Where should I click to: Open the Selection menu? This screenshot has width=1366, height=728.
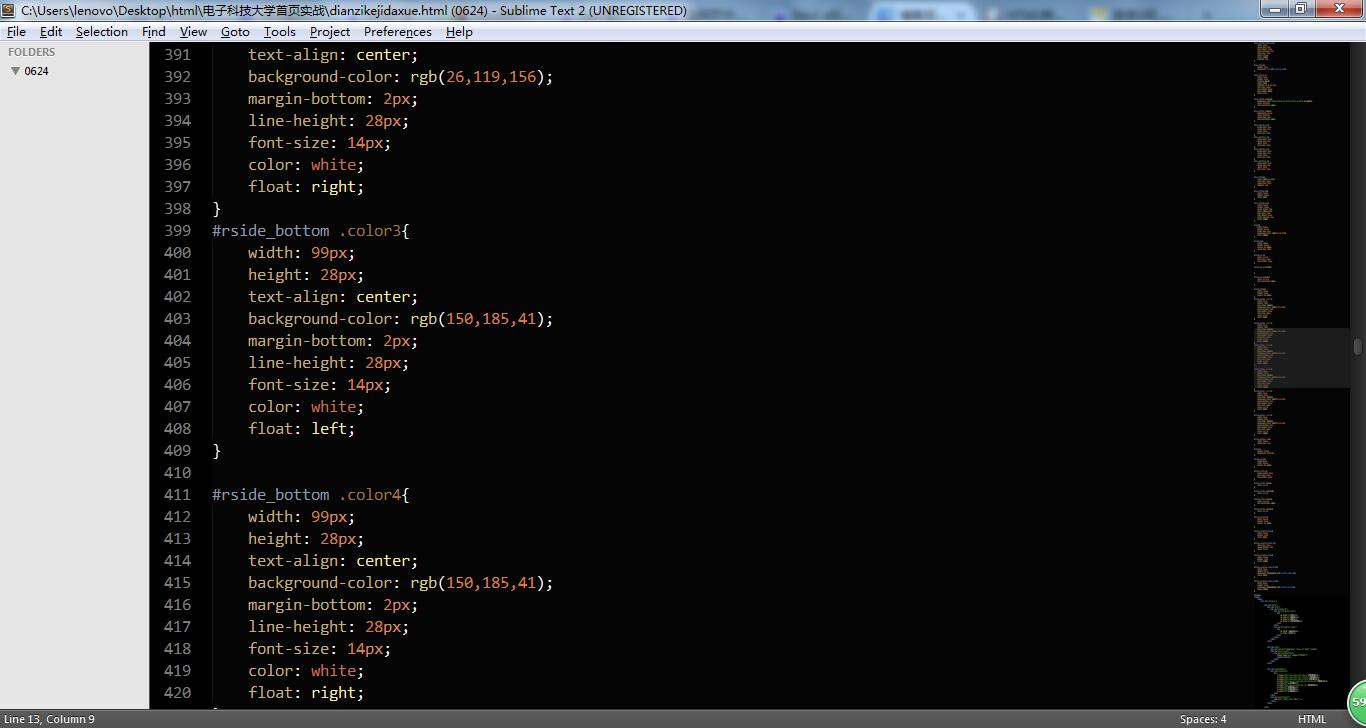102,32
